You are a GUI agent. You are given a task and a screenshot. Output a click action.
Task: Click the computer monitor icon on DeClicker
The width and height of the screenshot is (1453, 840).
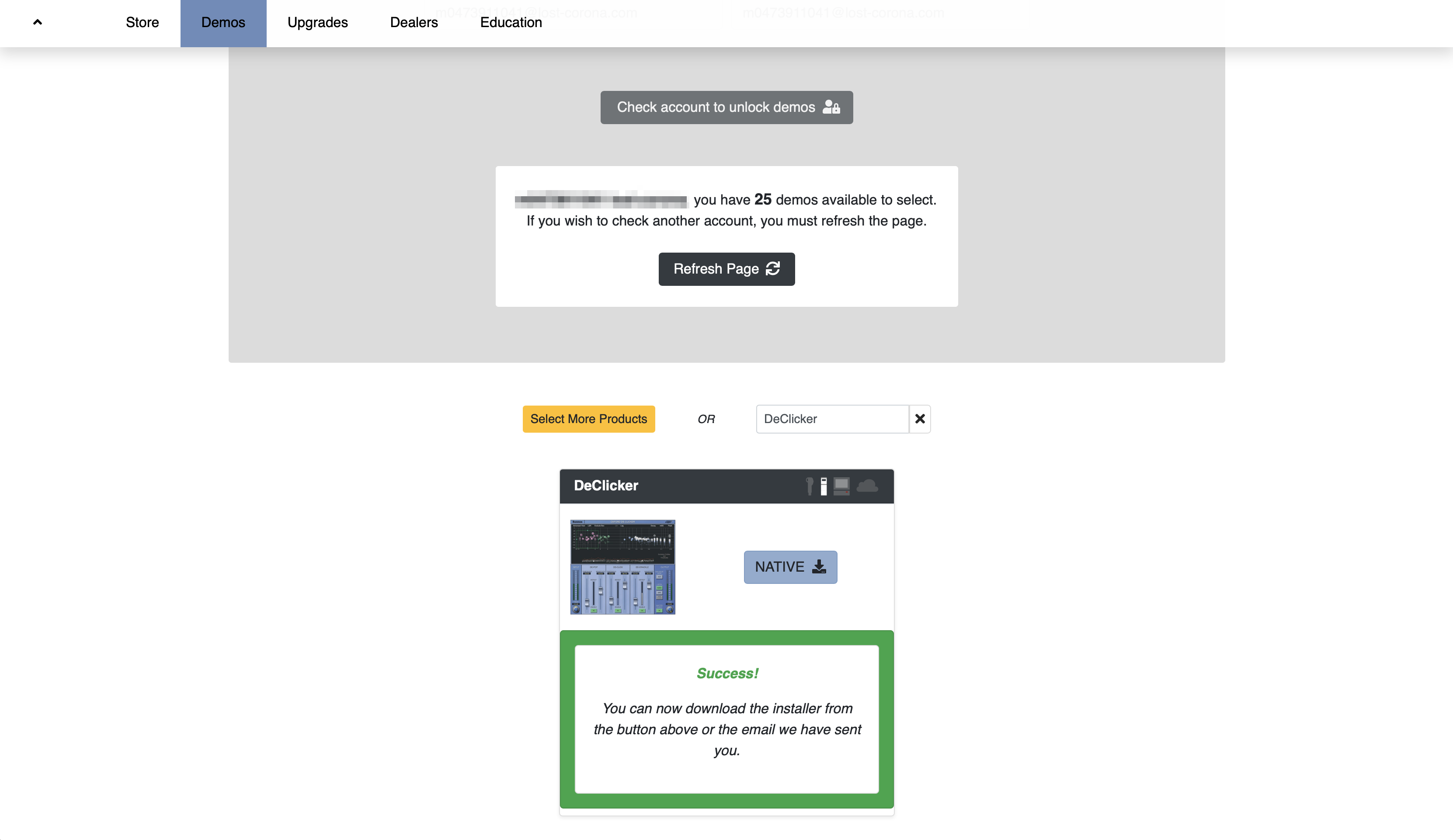point(841,486)
